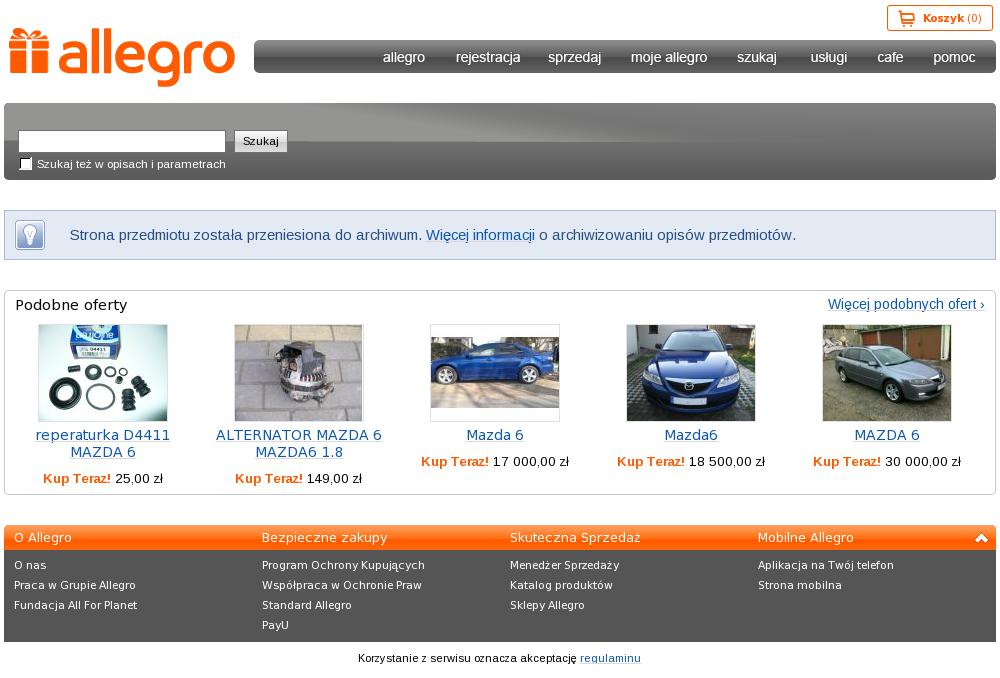This screenshot has height=678, width=1000.
Task: Open reperaturka D4411 MAZDA 6 offer link
Action: point(103,443)
